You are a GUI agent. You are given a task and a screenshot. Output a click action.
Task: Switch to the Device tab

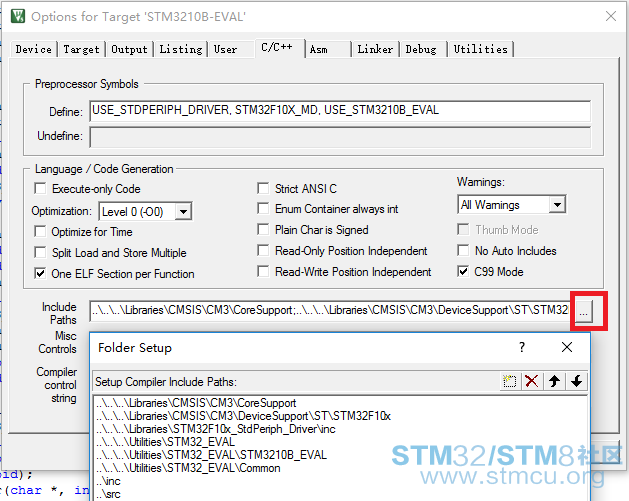point(34,49)
